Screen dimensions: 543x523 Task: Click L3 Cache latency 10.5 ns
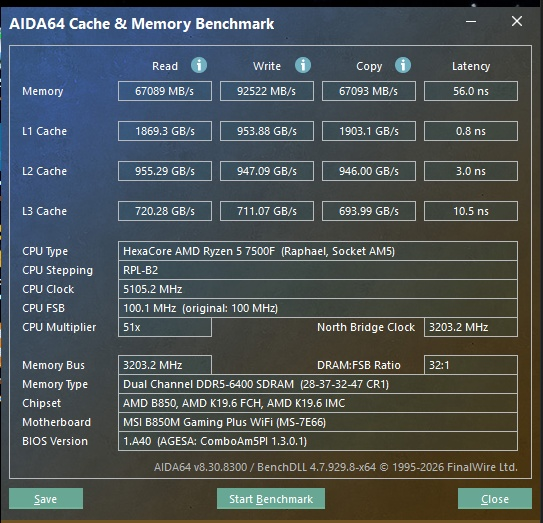coord(471,211)
